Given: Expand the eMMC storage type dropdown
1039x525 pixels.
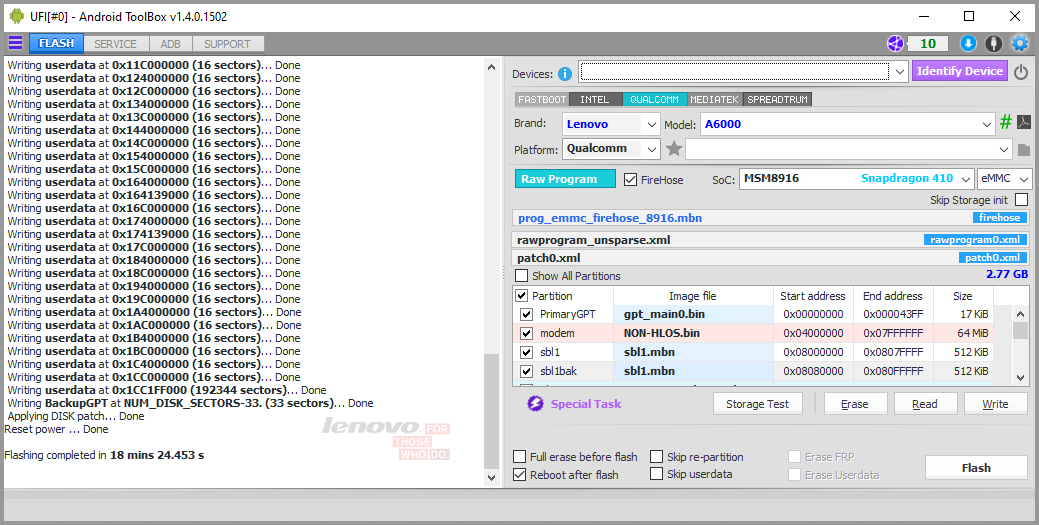Looking at the screenshot, I should [x=1005, y=179].
